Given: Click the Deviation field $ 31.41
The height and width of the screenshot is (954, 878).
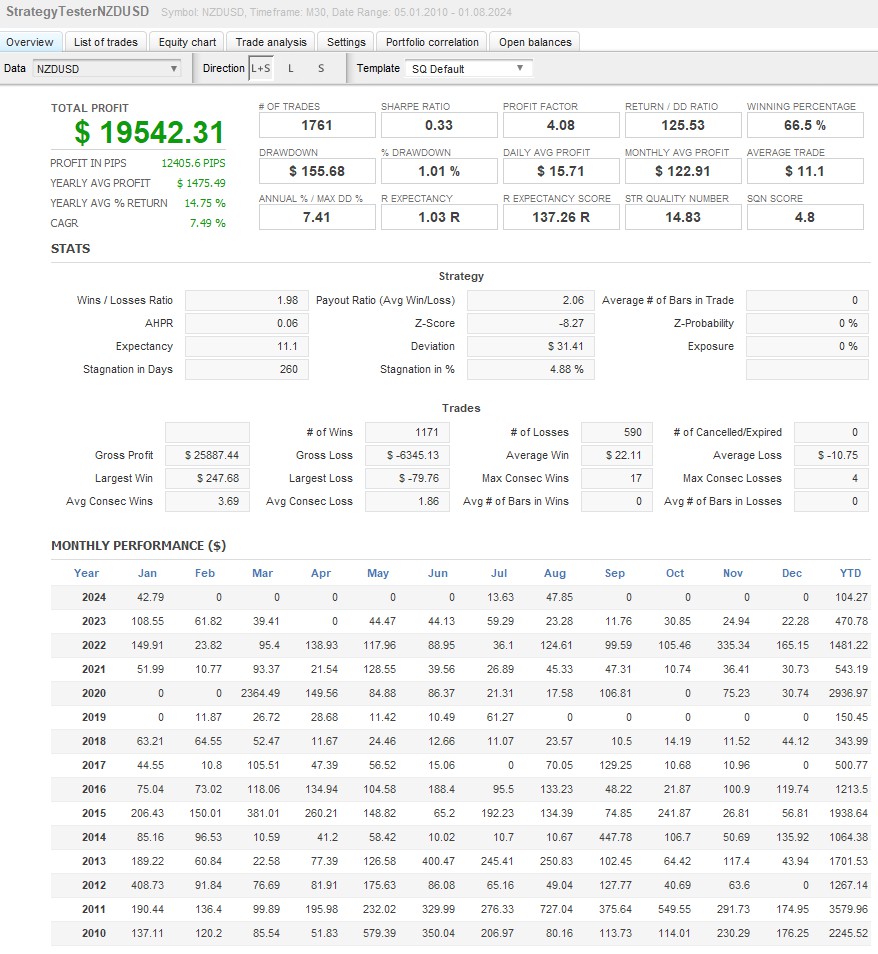Looking at the screenshot, I should [531, 347].
